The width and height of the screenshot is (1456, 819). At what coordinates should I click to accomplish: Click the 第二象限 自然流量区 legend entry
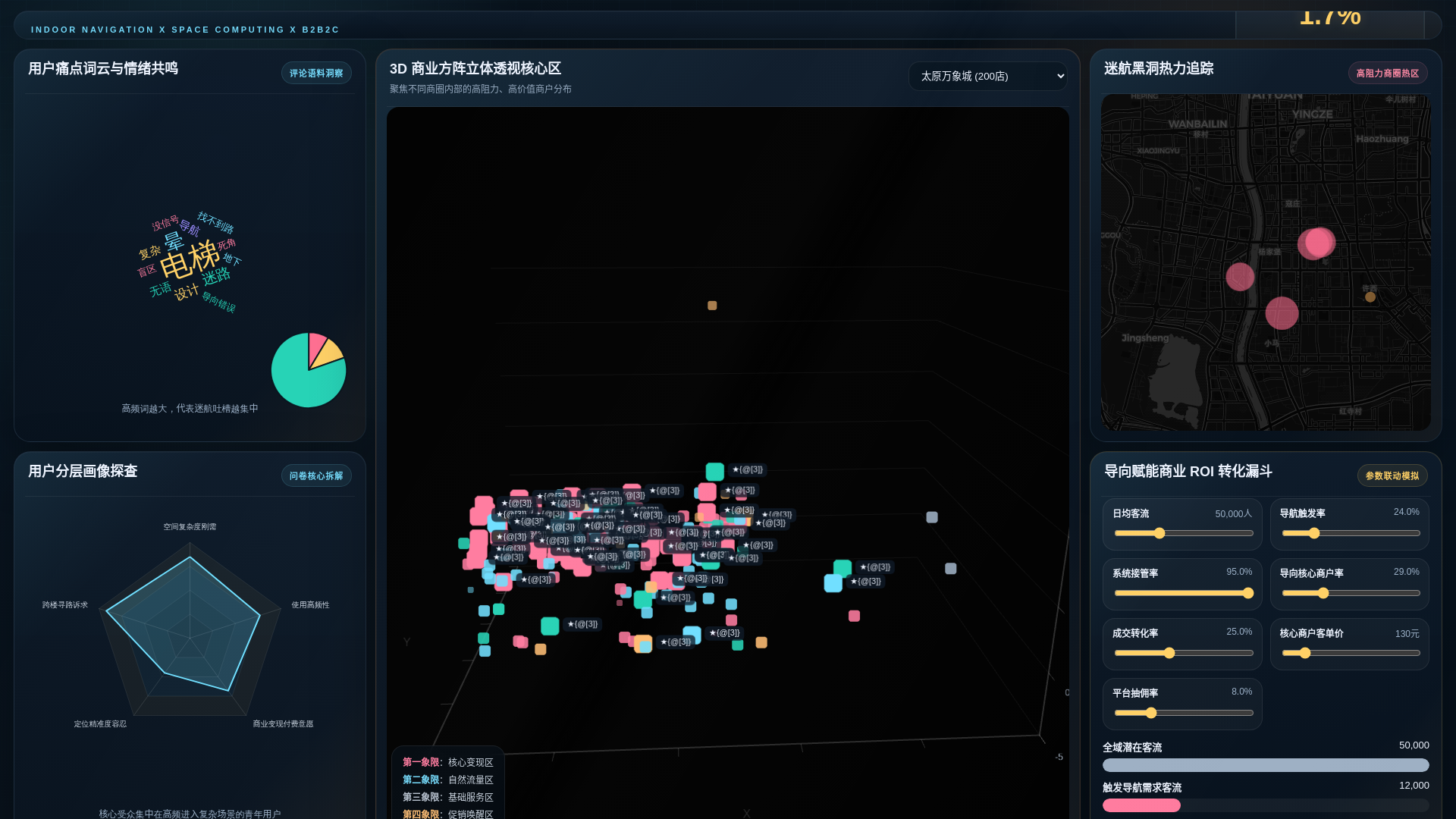[447, 780]
